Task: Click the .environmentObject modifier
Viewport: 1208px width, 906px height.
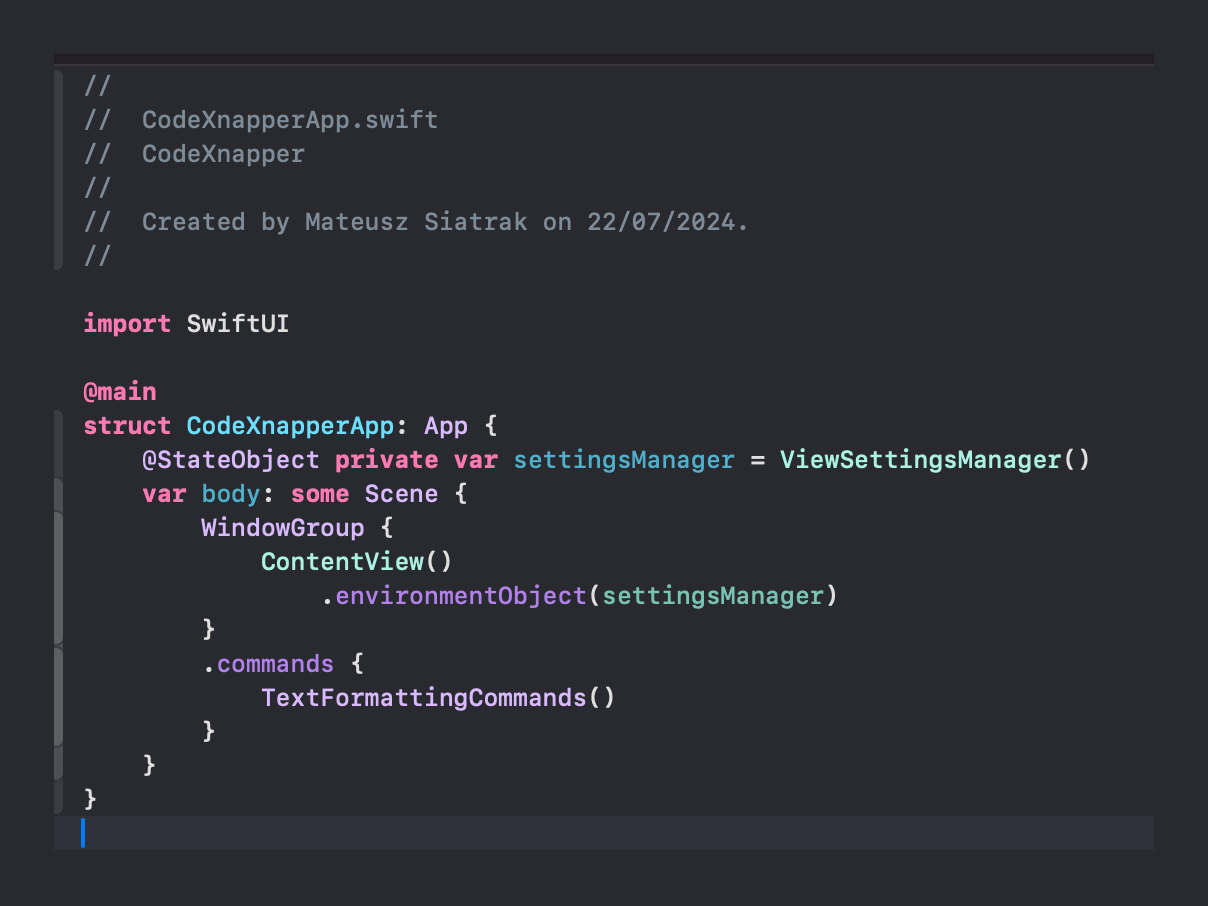Action: click(x=460, y=596)
